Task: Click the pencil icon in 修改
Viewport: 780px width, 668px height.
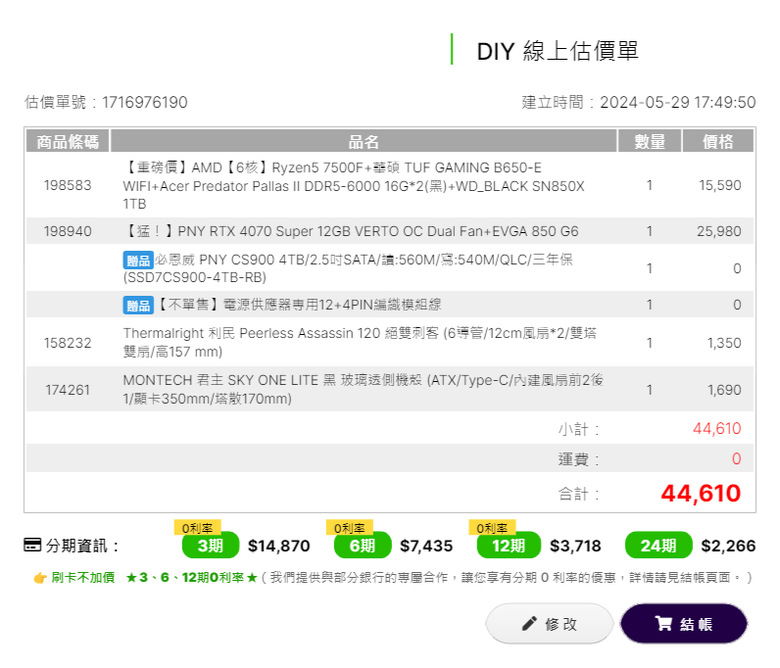Action: 529,623
